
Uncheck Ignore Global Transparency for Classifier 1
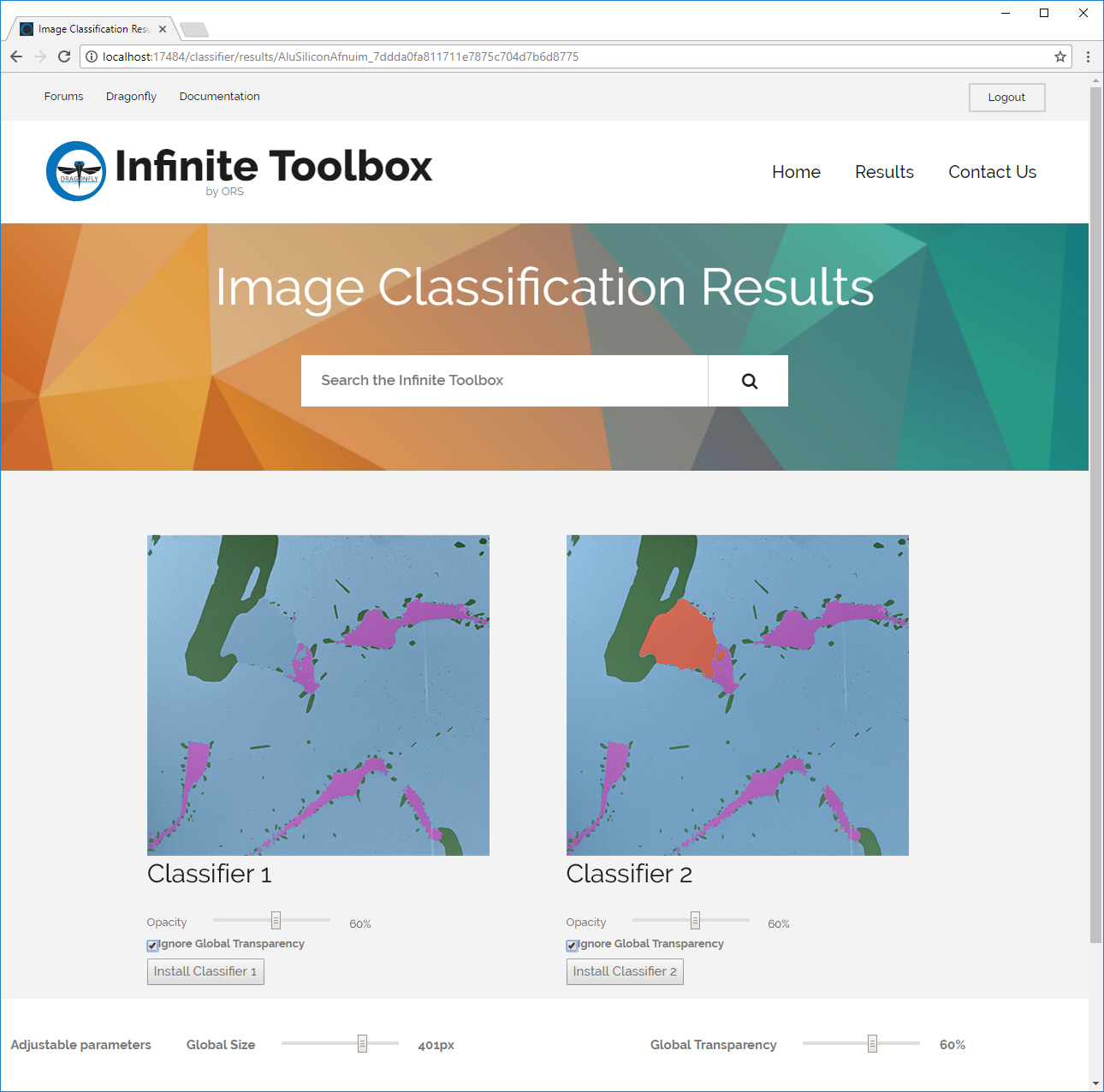tap(152, 946)
